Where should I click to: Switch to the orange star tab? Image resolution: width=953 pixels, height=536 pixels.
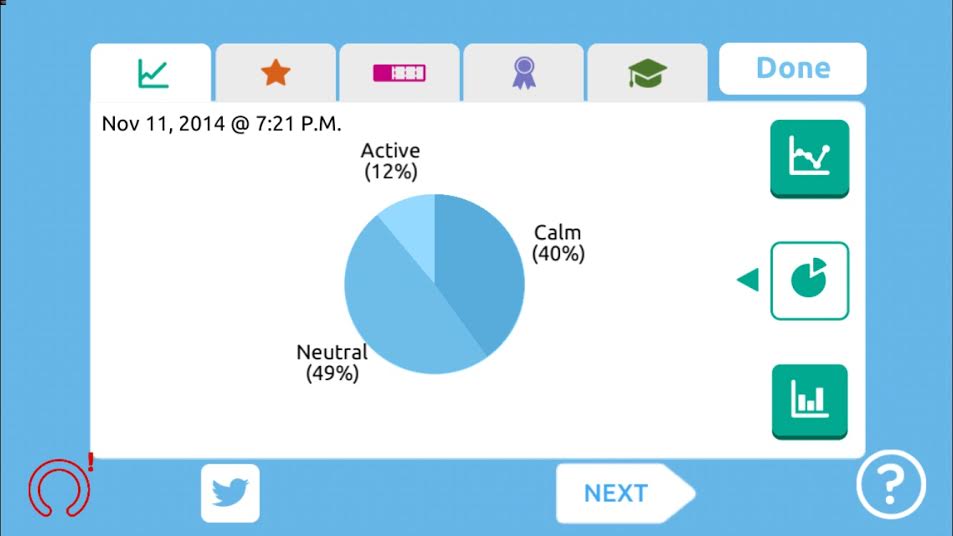tap(276, 73)
